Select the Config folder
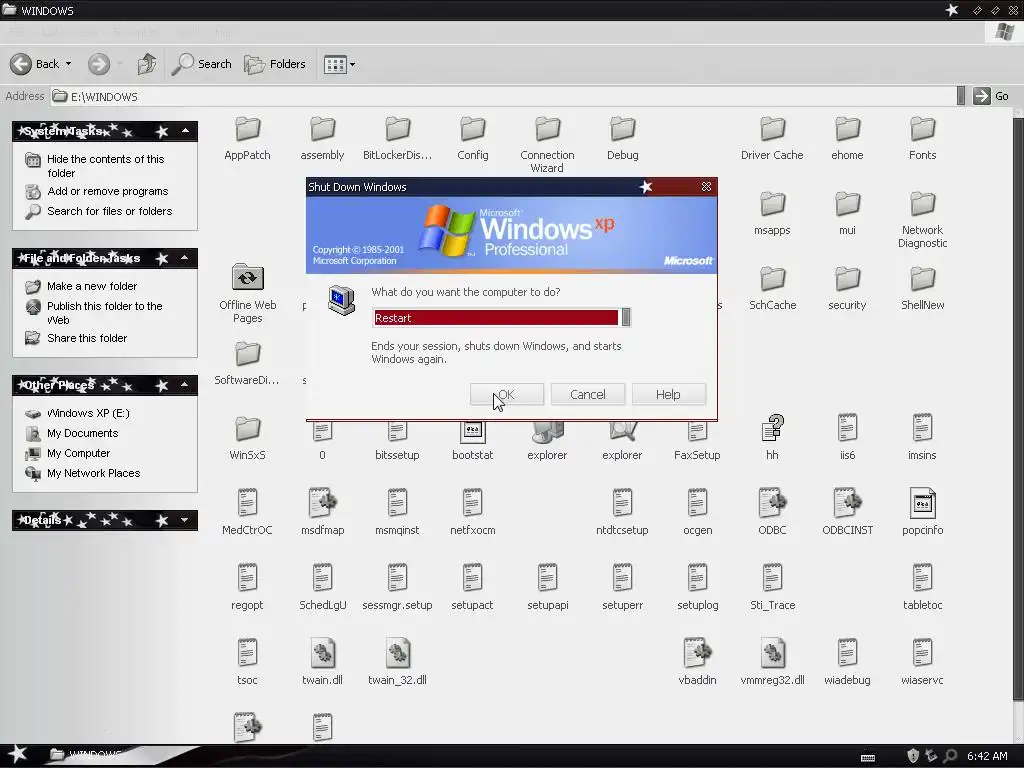 pos(473,138)
